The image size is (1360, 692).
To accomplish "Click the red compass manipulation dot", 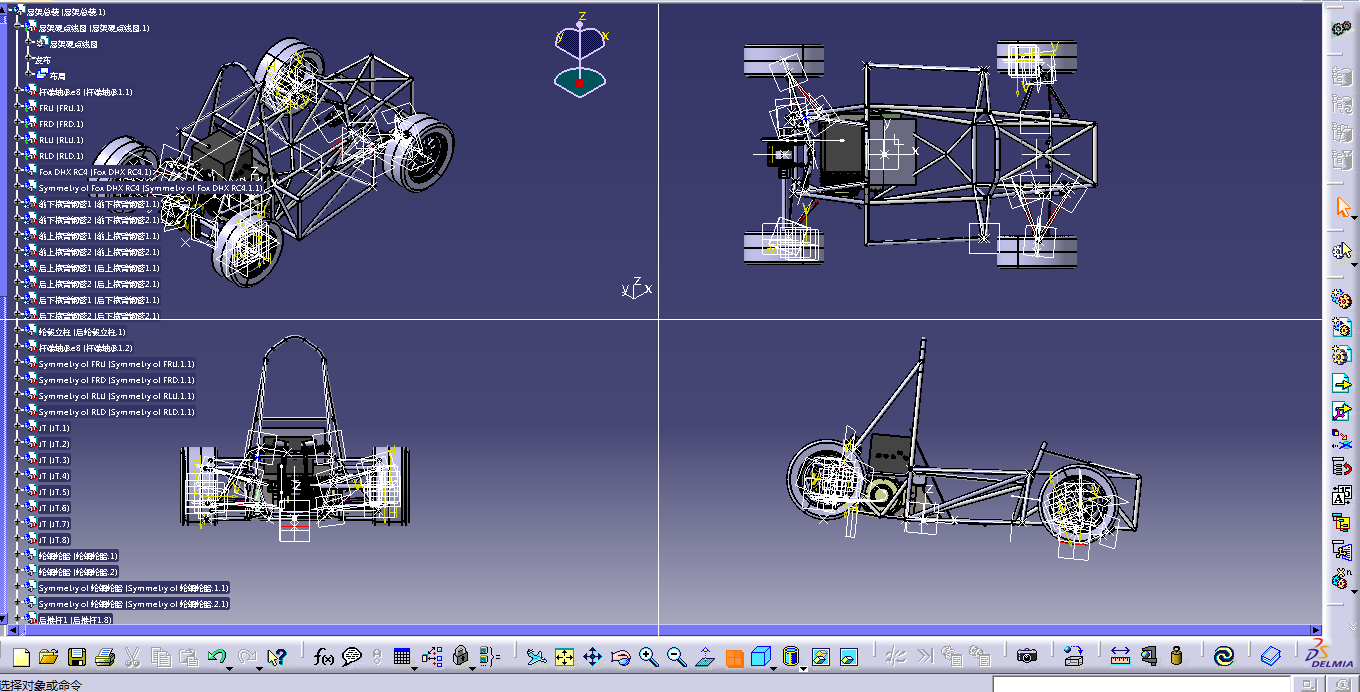I will pyautogui.click(x=579, y=83).
